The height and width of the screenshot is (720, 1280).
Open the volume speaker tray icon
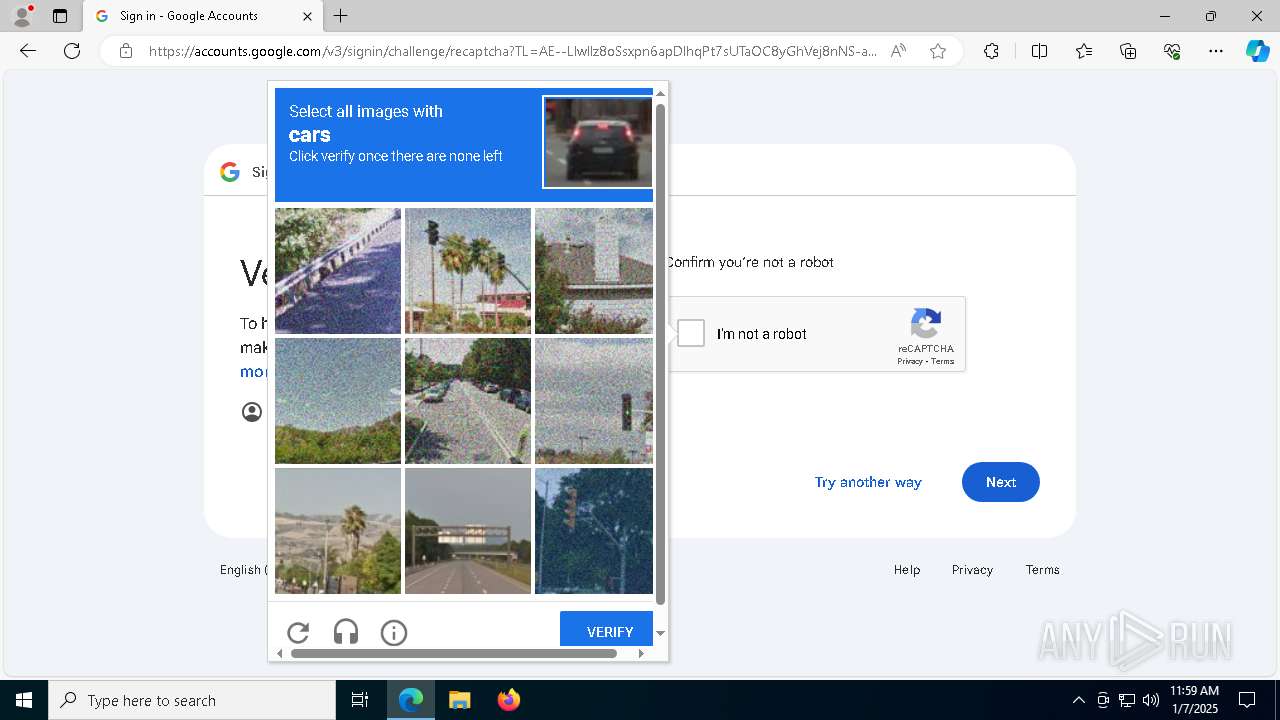click(1150, 700)
